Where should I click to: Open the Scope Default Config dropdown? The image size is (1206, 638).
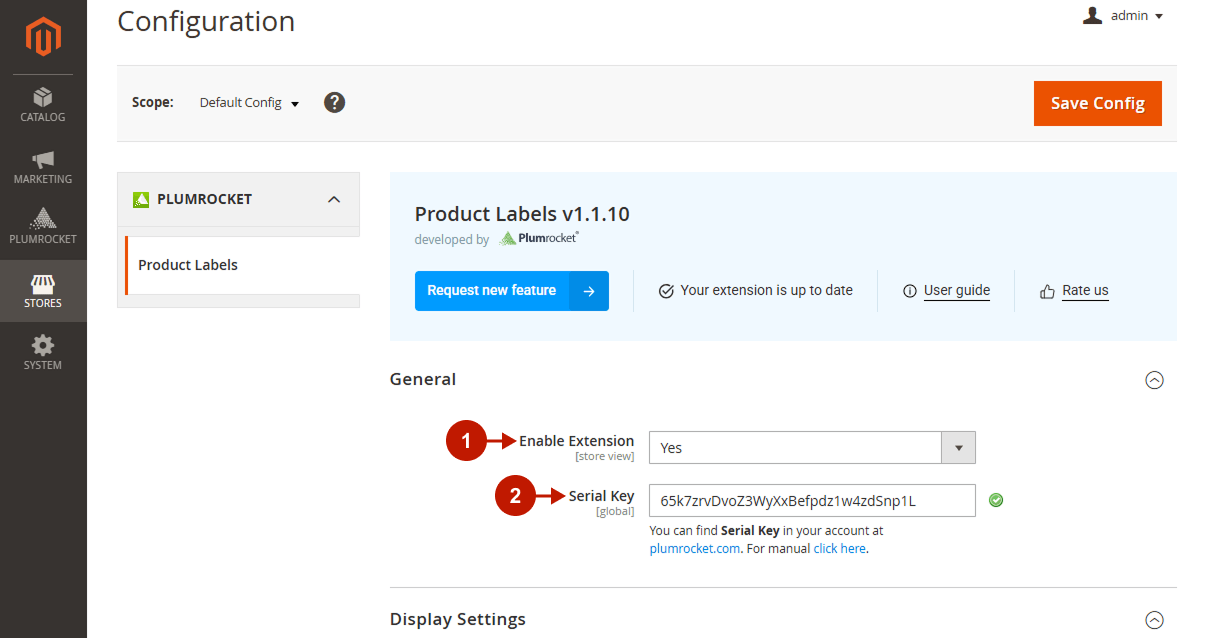pos(249,103)
